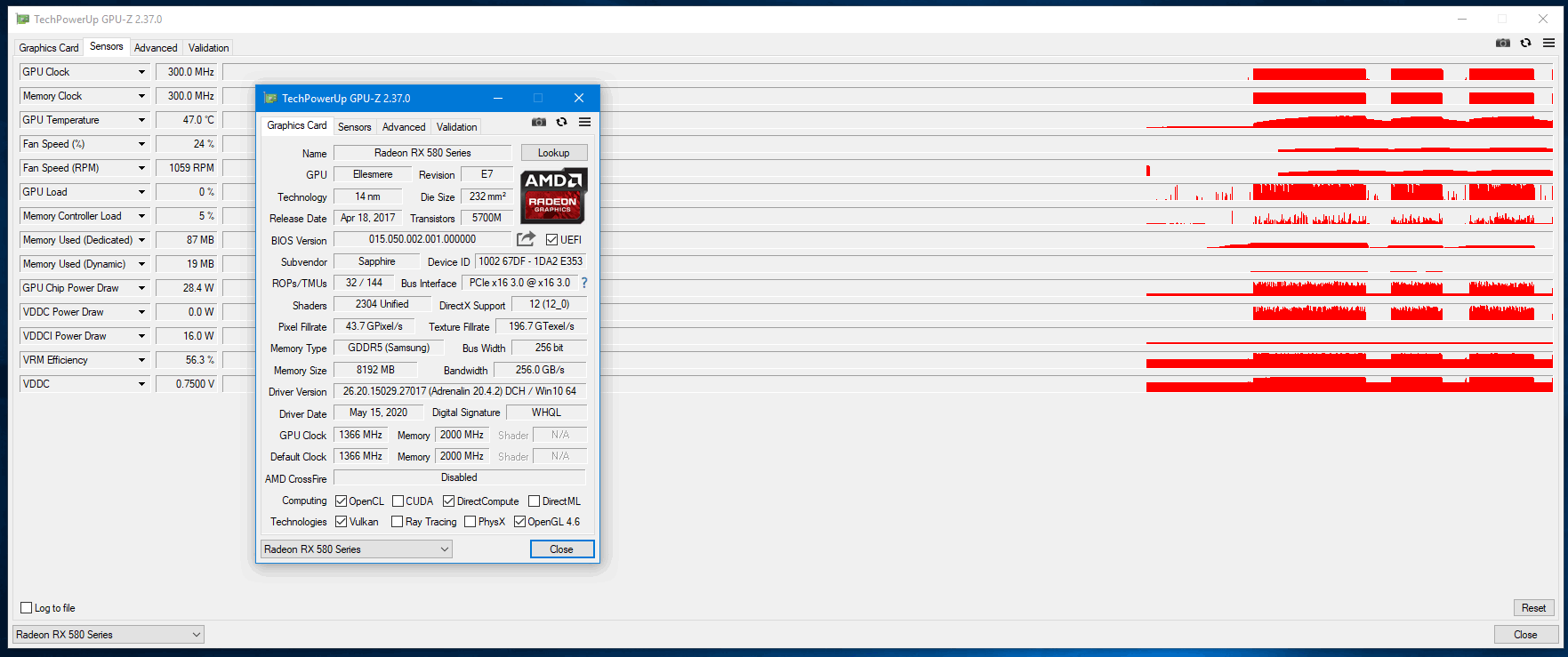Switch to Advanced tab in back window
Image resolution: width=1568 pixels, height=657 pixels.
(156, 48)
